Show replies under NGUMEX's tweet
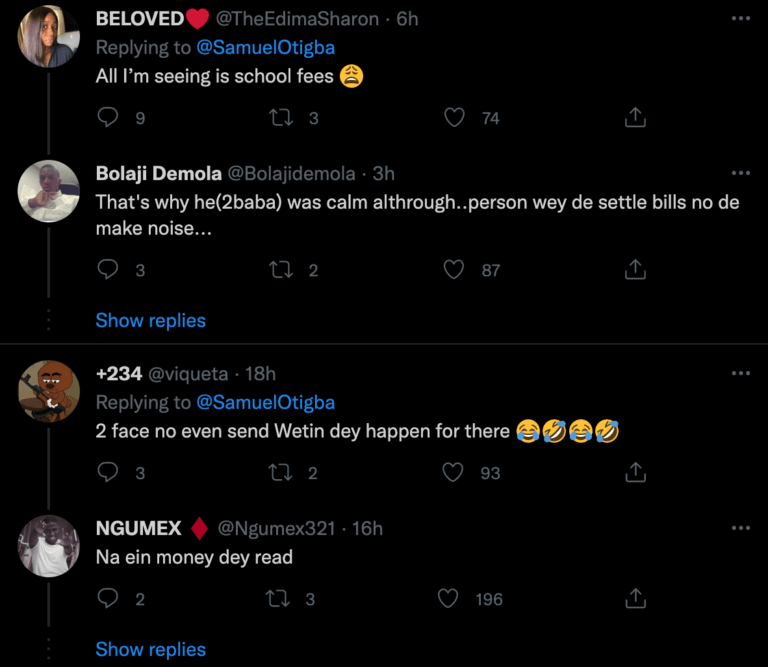This screenshot has height=667, width=768. click(x=150, y=650)
